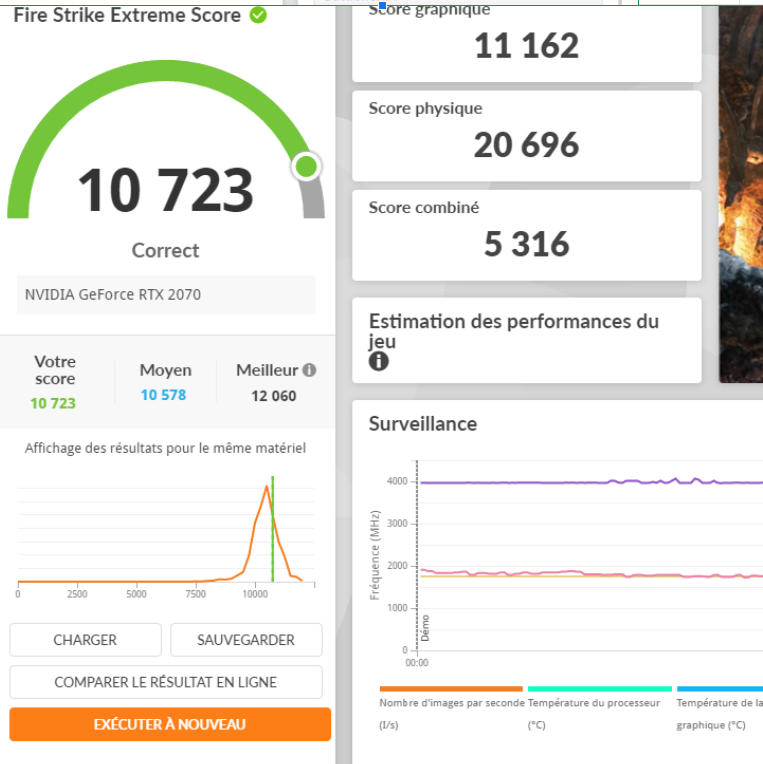Click the Fire Strike scene thumbnail
This screenshot has height=764, width=763.
[x=741, y=194]
